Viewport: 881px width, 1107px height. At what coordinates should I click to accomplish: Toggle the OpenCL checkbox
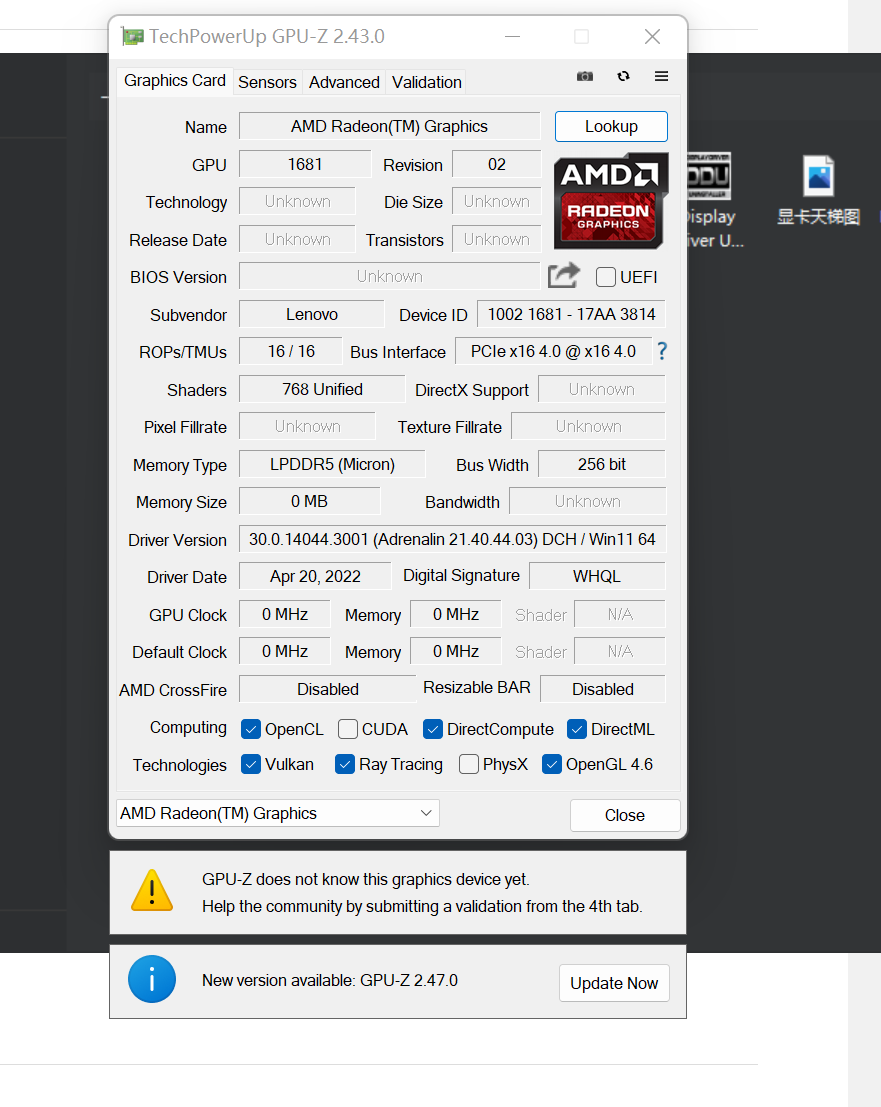point(251,729)
